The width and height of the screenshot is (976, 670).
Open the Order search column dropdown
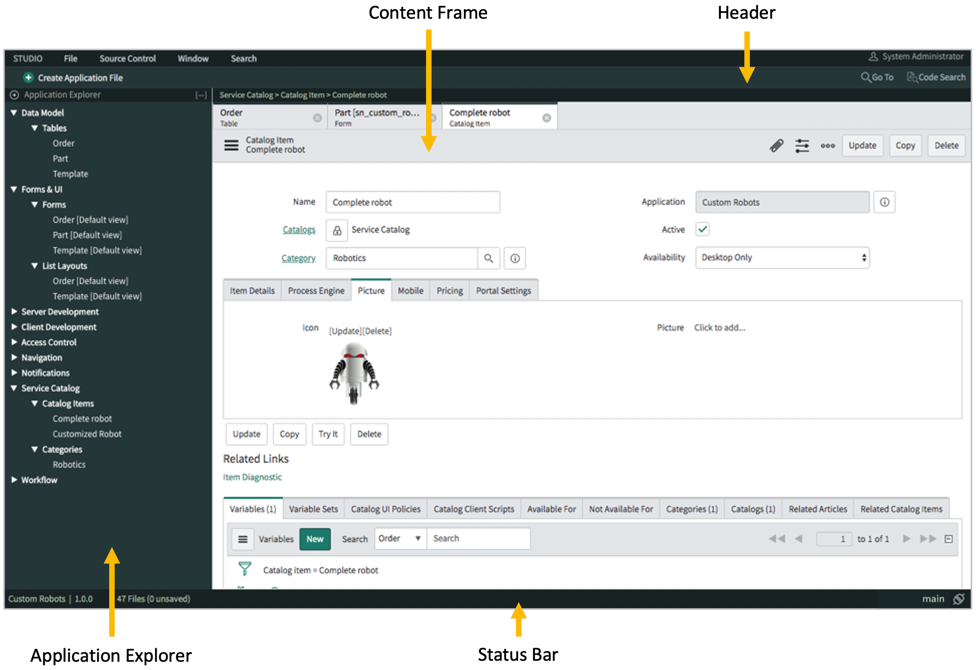(x=399, y=539)
